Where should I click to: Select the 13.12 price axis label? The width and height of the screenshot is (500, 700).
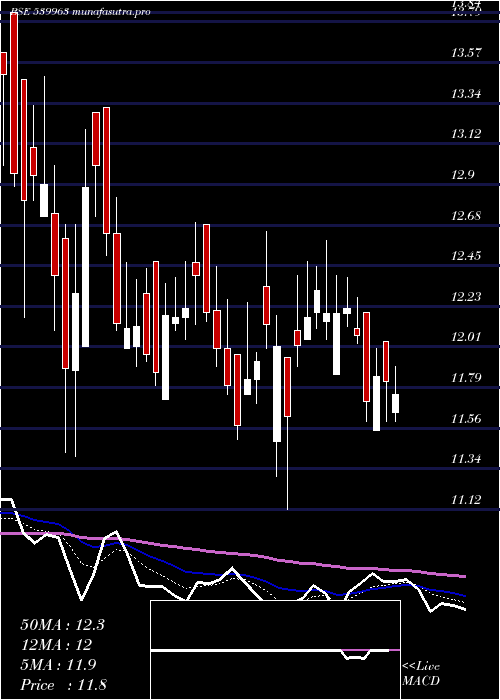pos(467,134)
